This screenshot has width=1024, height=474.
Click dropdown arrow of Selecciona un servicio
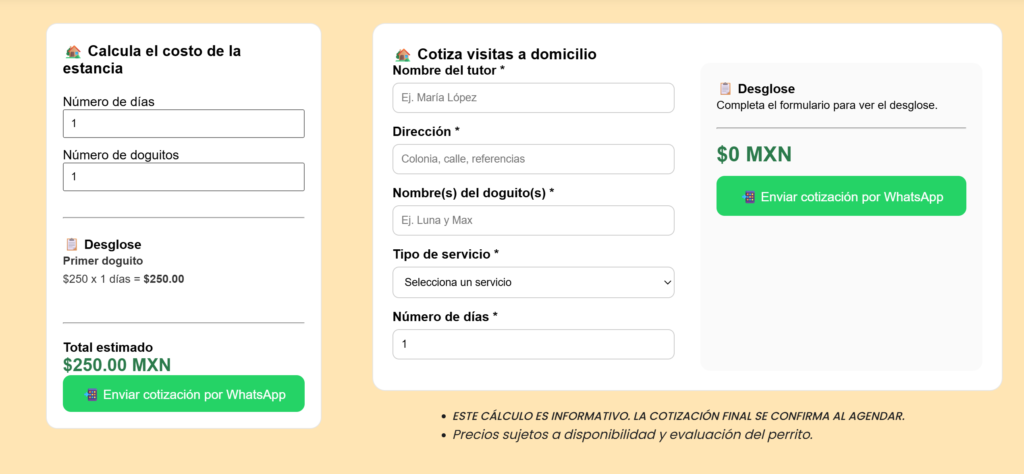point(667,283)
